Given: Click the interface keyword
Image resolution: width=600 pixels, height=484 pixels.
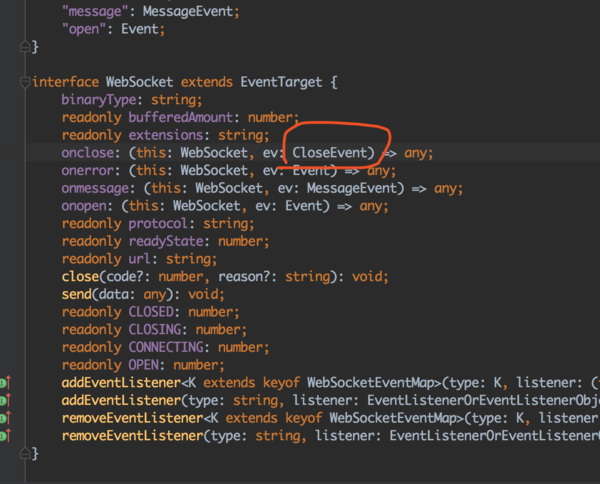Looking at the screenshot, I should 65,82.
